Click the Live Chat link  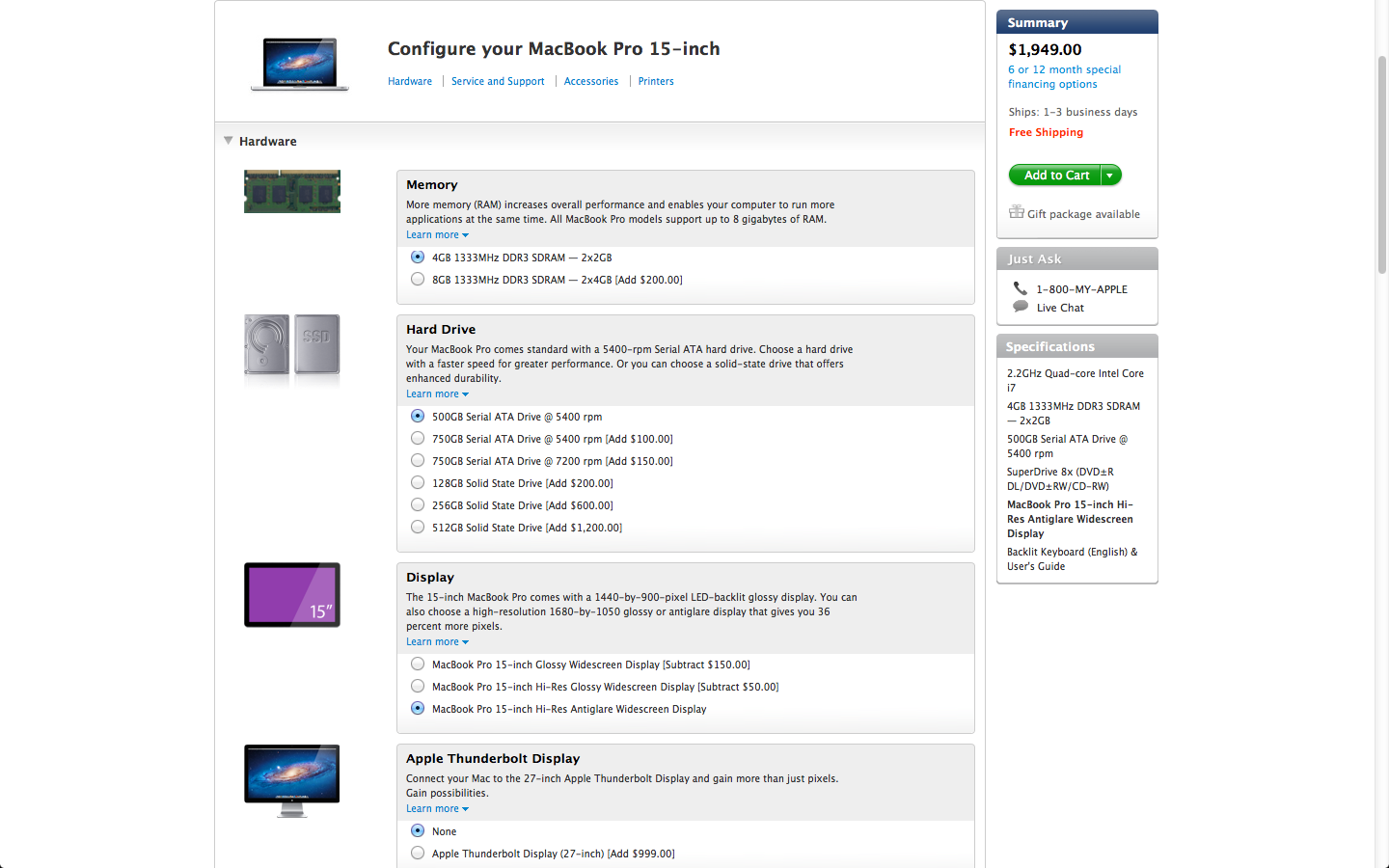[x=1060, y=309]
